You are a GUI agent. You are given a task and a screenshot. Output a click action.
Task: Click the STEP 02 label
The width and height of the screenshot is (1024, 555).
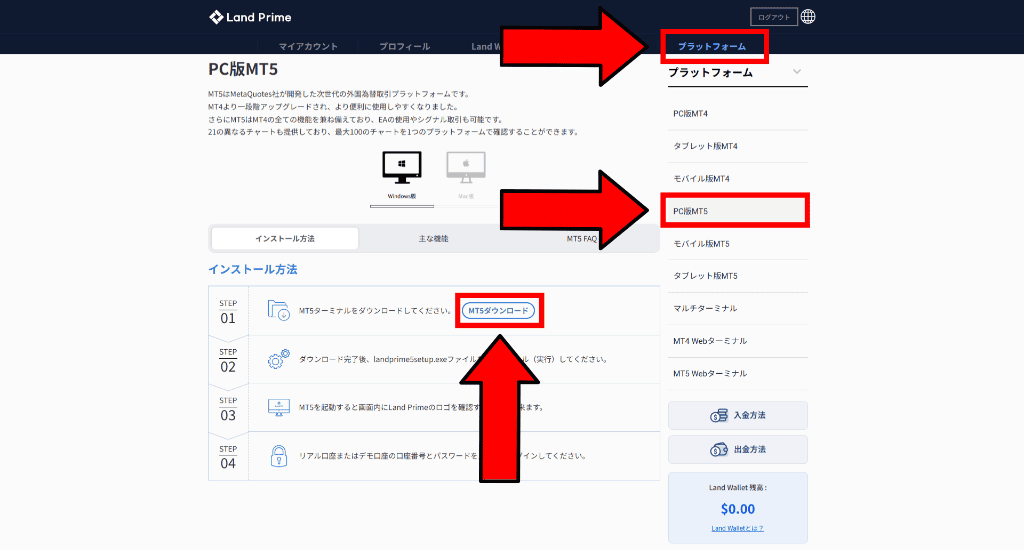pyautogui.click(x=228, y=360)
